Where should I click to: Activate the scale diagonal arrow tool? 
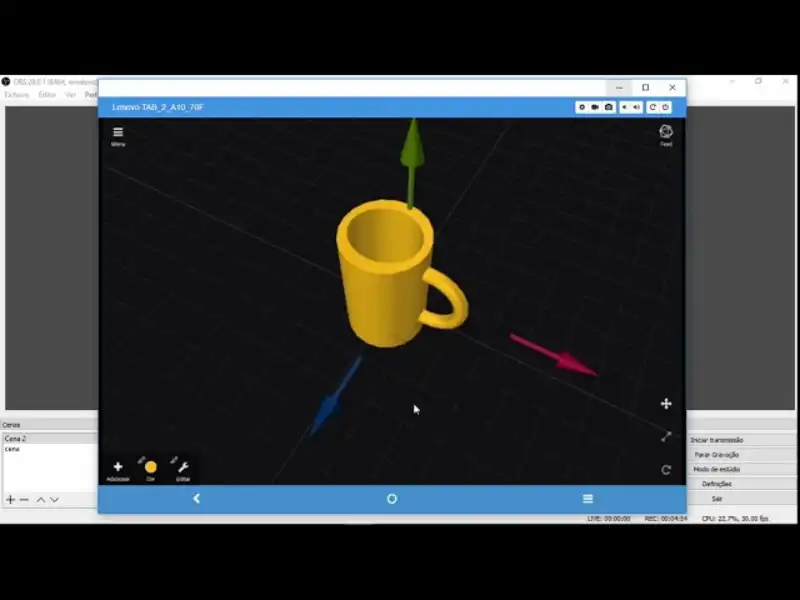[666, 437]
